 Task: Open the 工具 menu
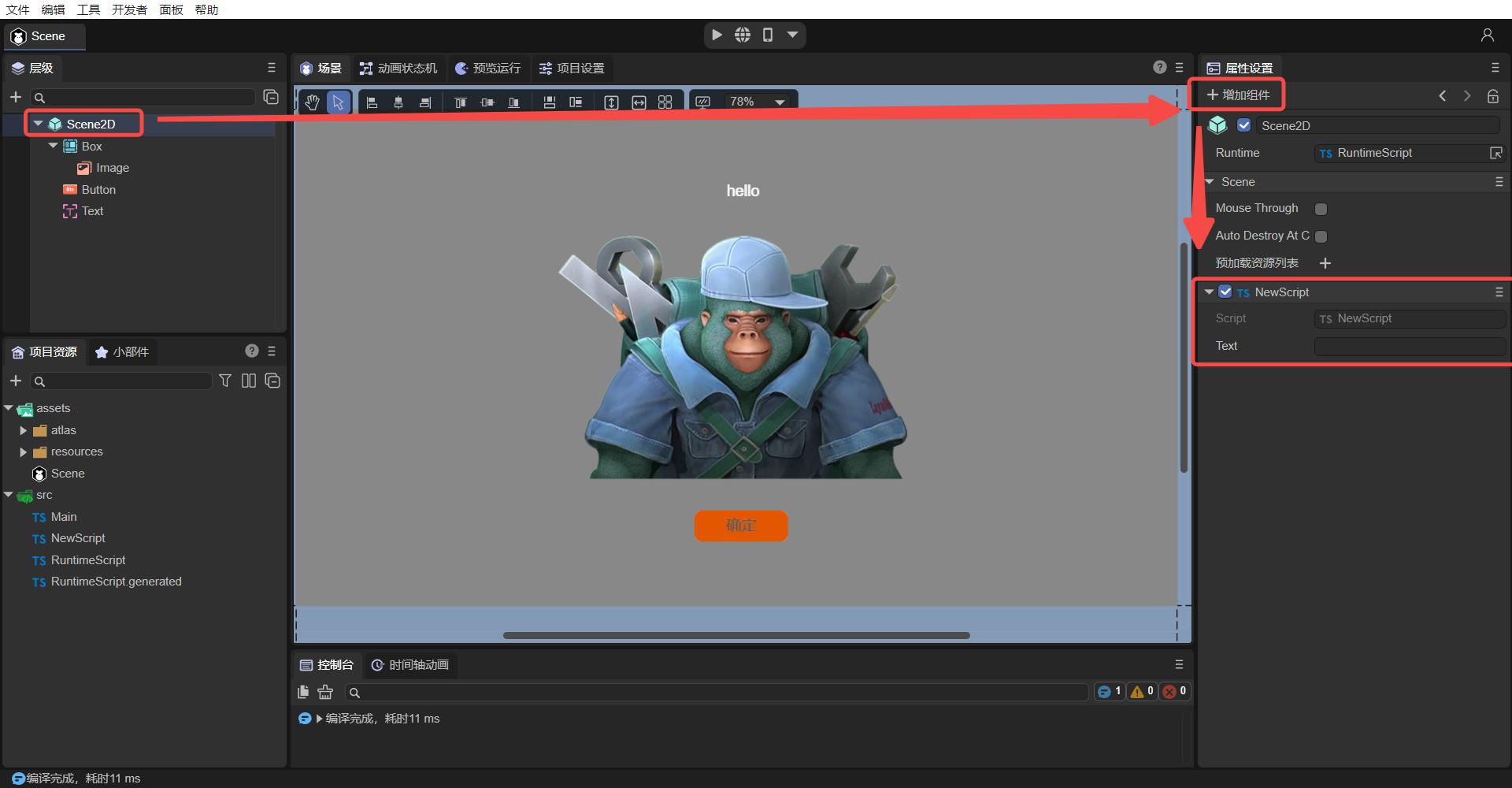tap(88, 9)
